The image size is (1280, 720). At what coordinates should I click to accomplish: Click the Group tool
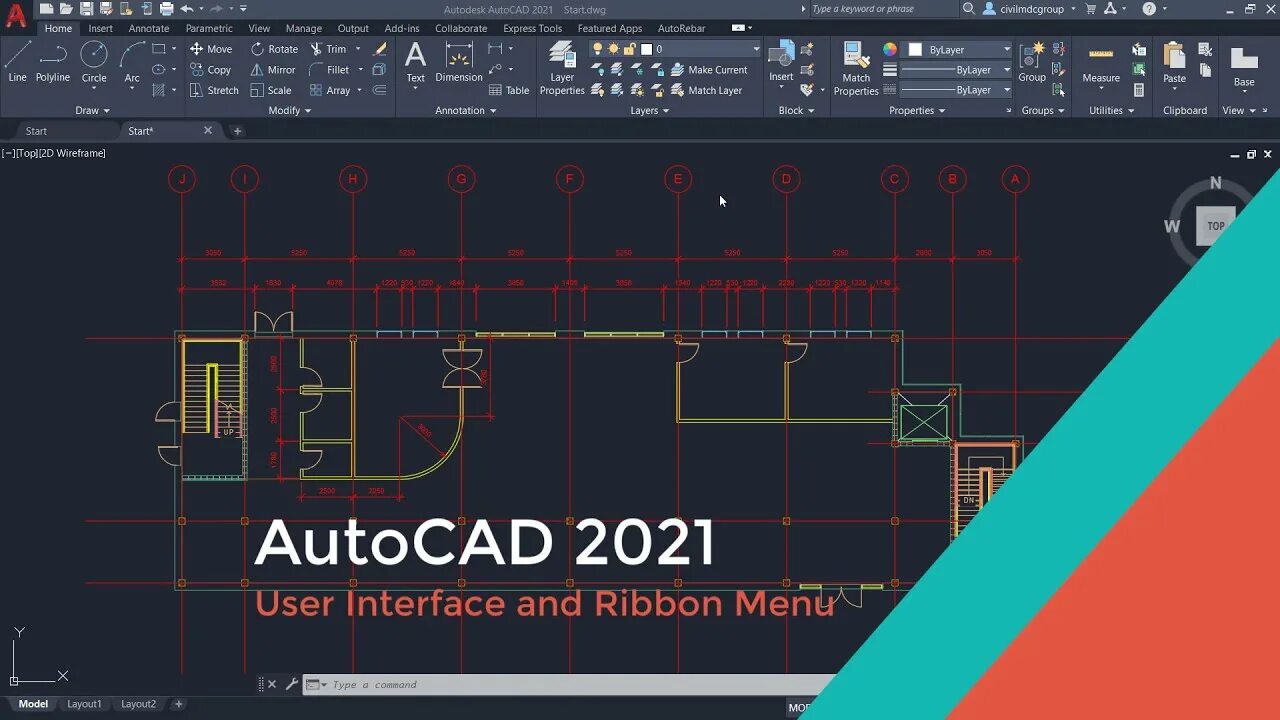[x=1032, y=62]
